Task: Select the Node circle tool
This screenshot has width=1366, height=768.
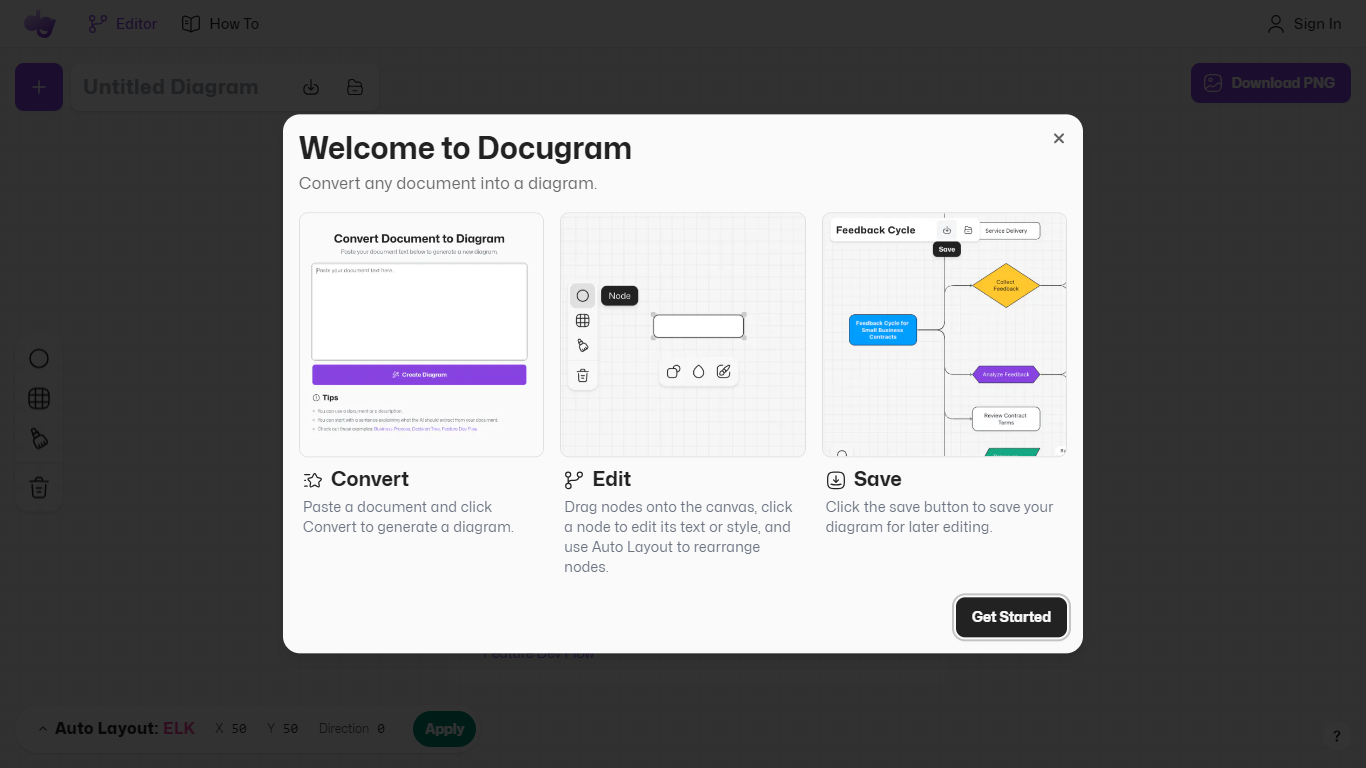Action: coord(39,359)
